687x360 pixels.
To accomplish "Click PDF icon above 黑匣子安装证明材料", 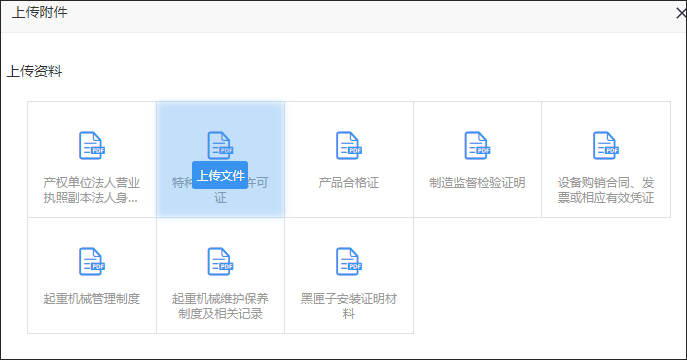I will click(349, 262).
